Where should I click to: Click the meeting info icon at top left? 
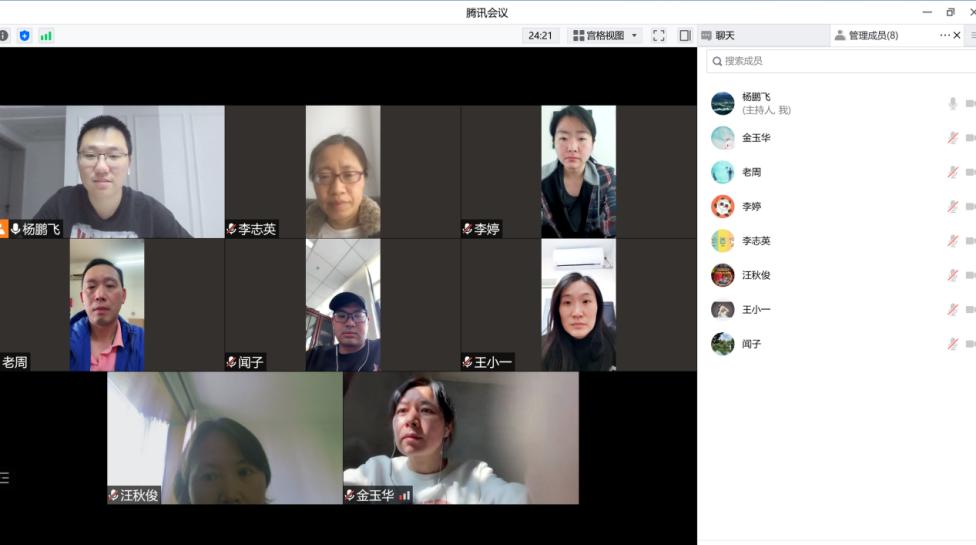pyautogui.click(x=4, y=36)
